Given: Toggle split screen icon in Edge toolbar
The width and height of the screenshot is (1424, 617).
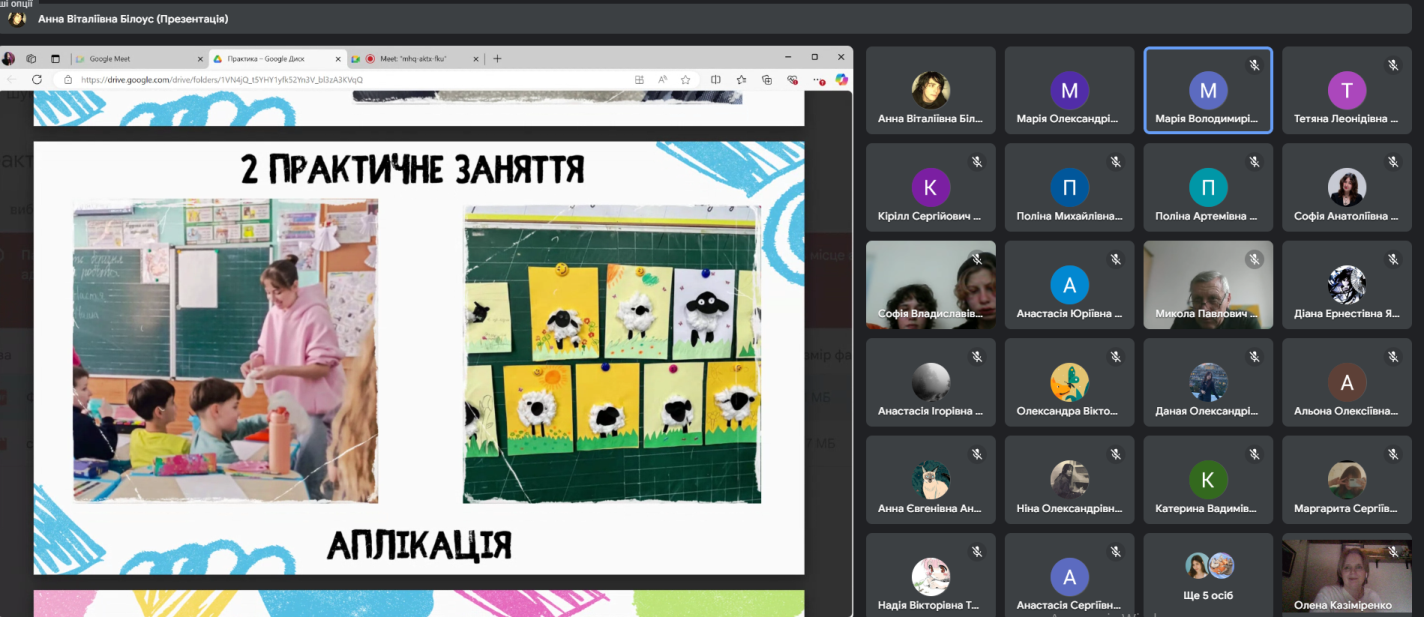Looking at the screenshot, I should click(715, 79).
